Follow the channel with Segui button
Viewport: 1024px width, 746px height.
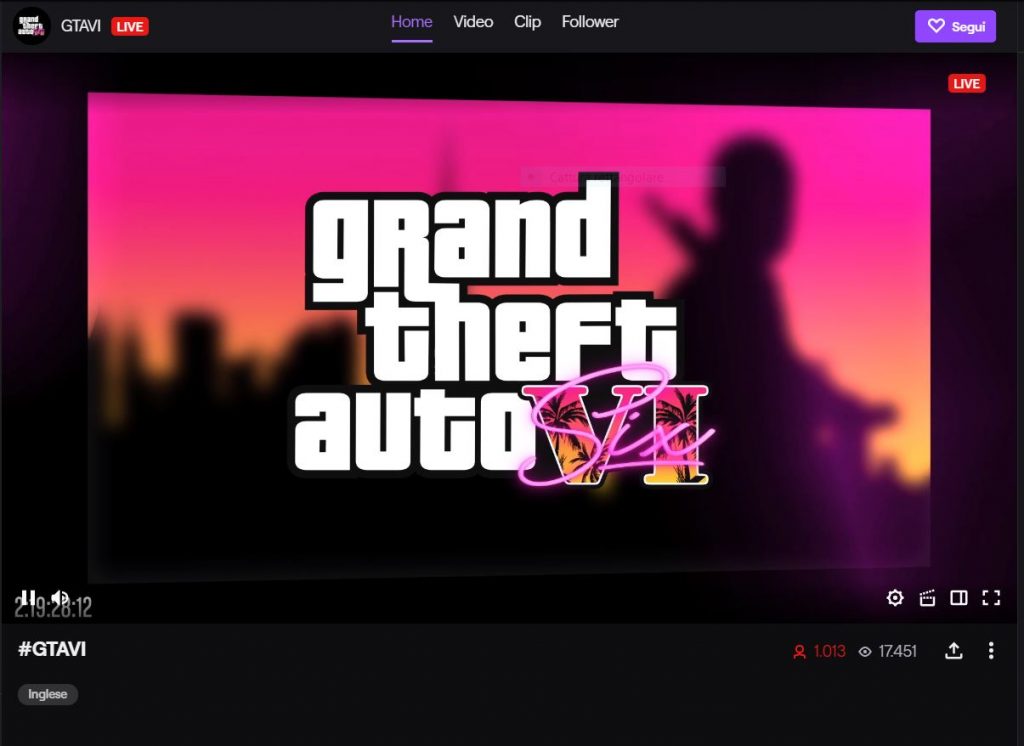pos(955,26)
